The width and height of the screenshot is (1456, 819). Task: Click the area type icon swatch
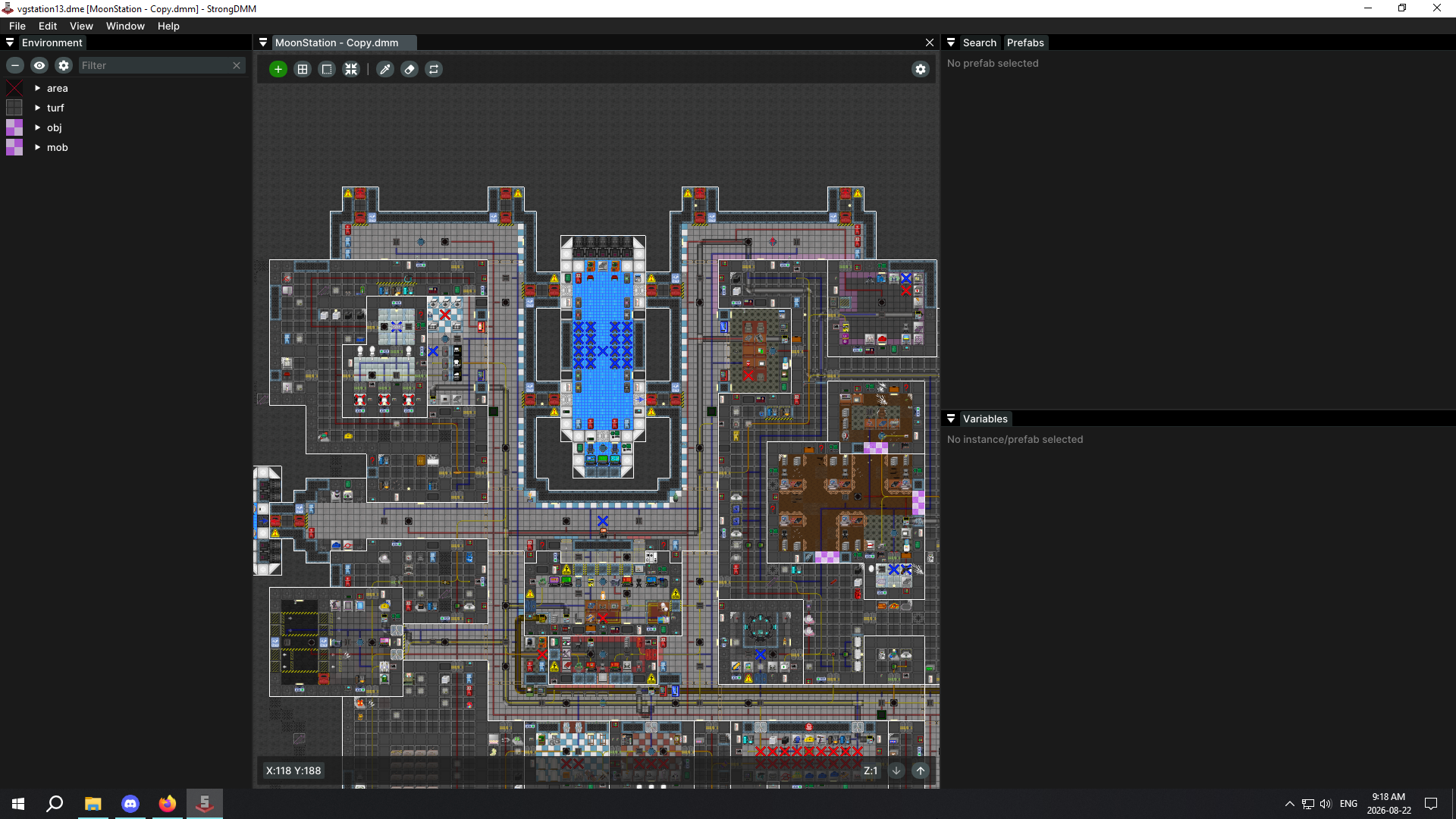[14, 88]
